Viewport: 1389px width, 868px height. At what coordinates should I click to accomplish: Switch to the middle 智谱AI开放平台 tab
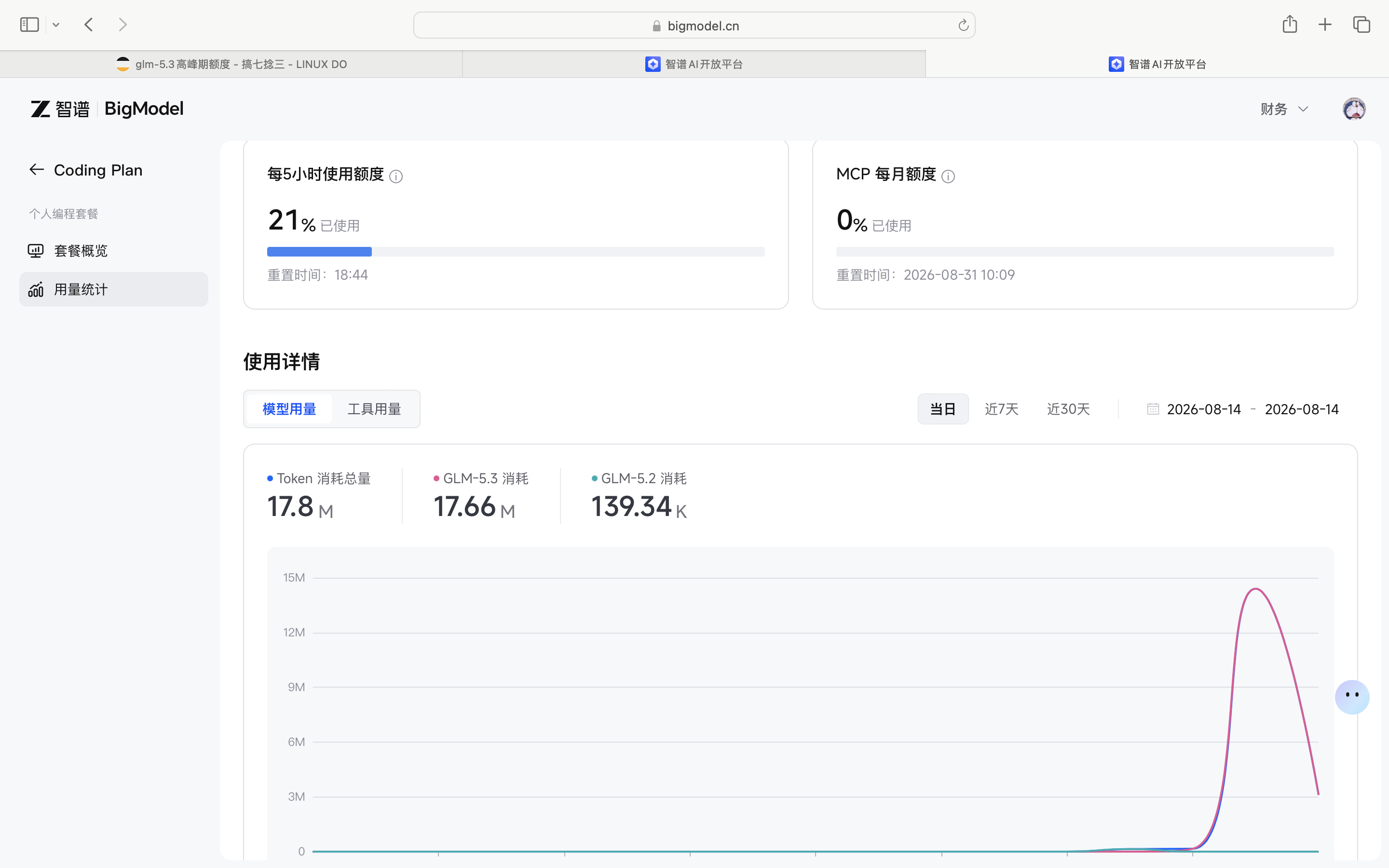[694, 64]
